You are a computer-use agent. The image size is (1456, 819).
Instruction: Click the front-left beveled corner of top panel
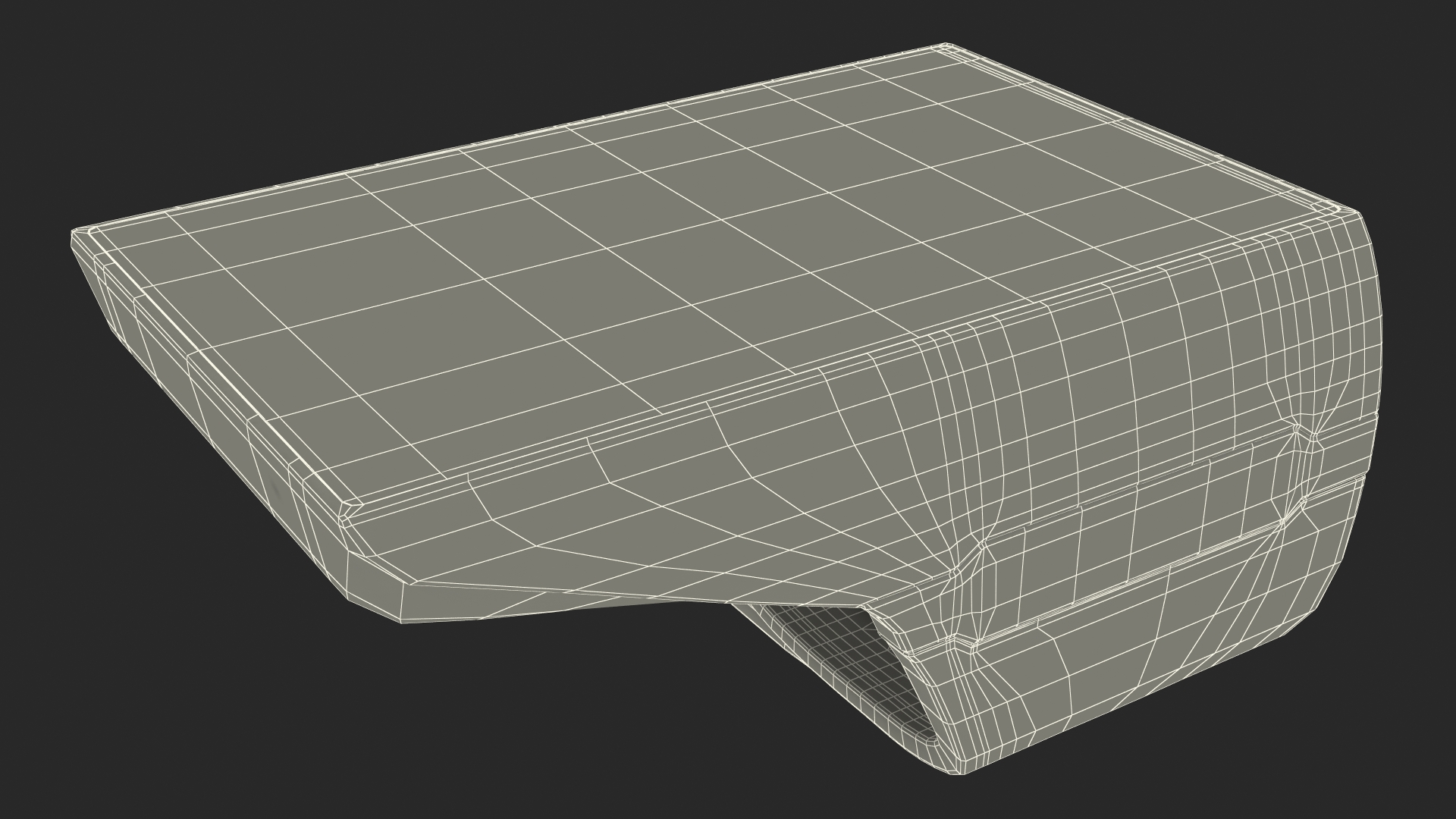[350, 507]
